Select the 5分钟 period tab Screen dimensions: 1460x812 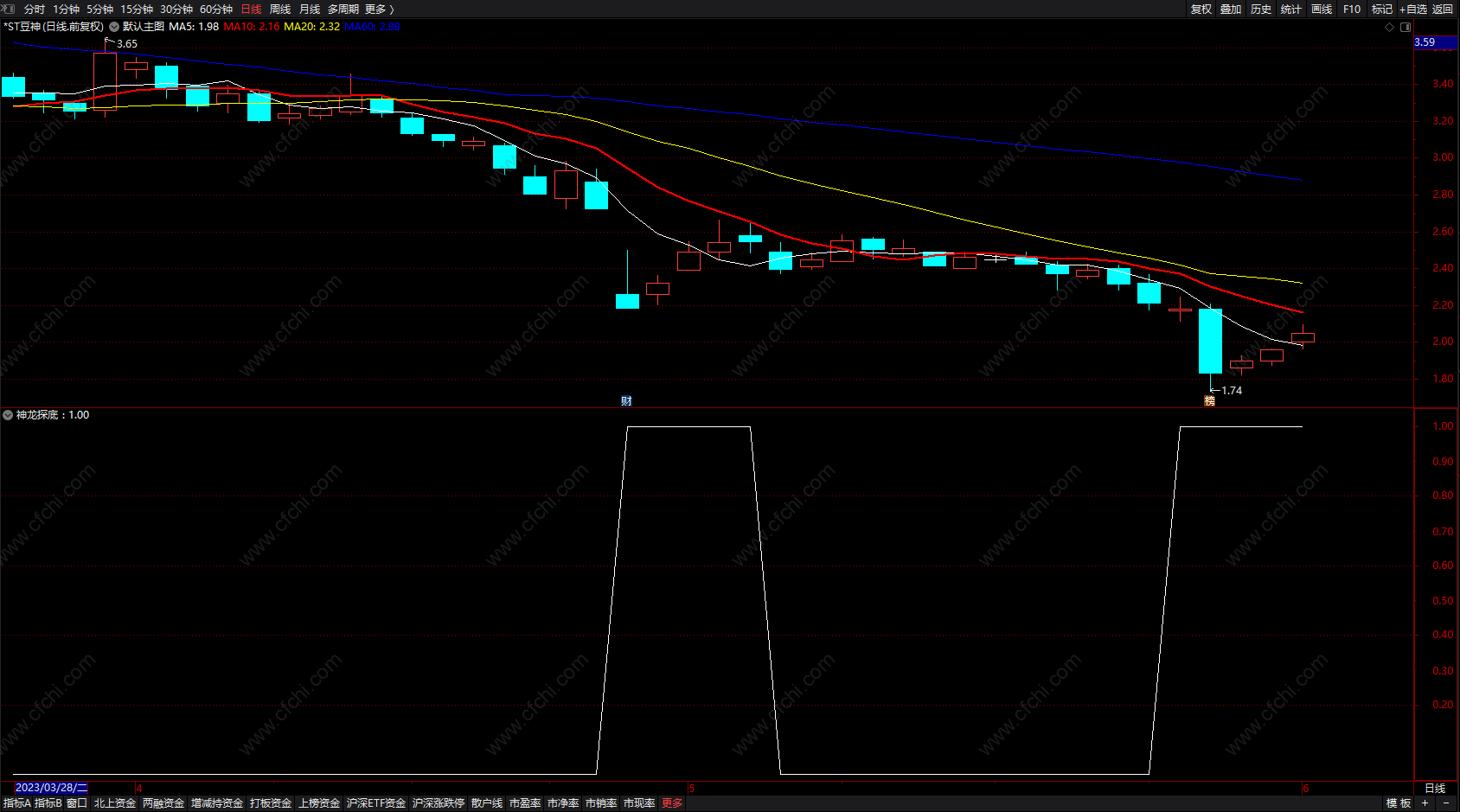[100, 10]
